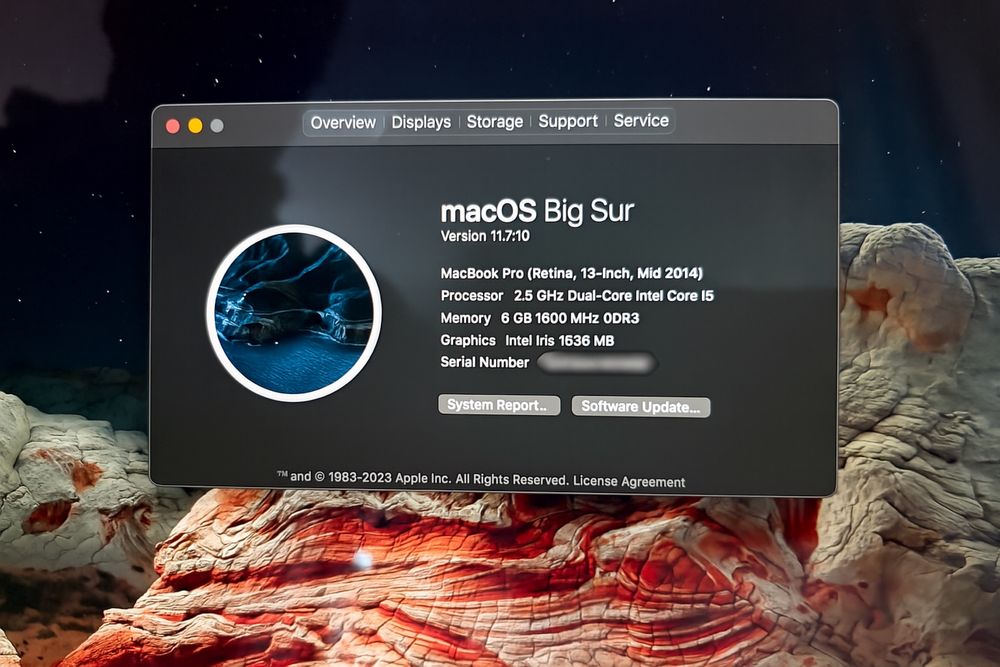Click the macOS Big Sur circular logo
The width and height of the screenshot is (1000, 667).
294,312
